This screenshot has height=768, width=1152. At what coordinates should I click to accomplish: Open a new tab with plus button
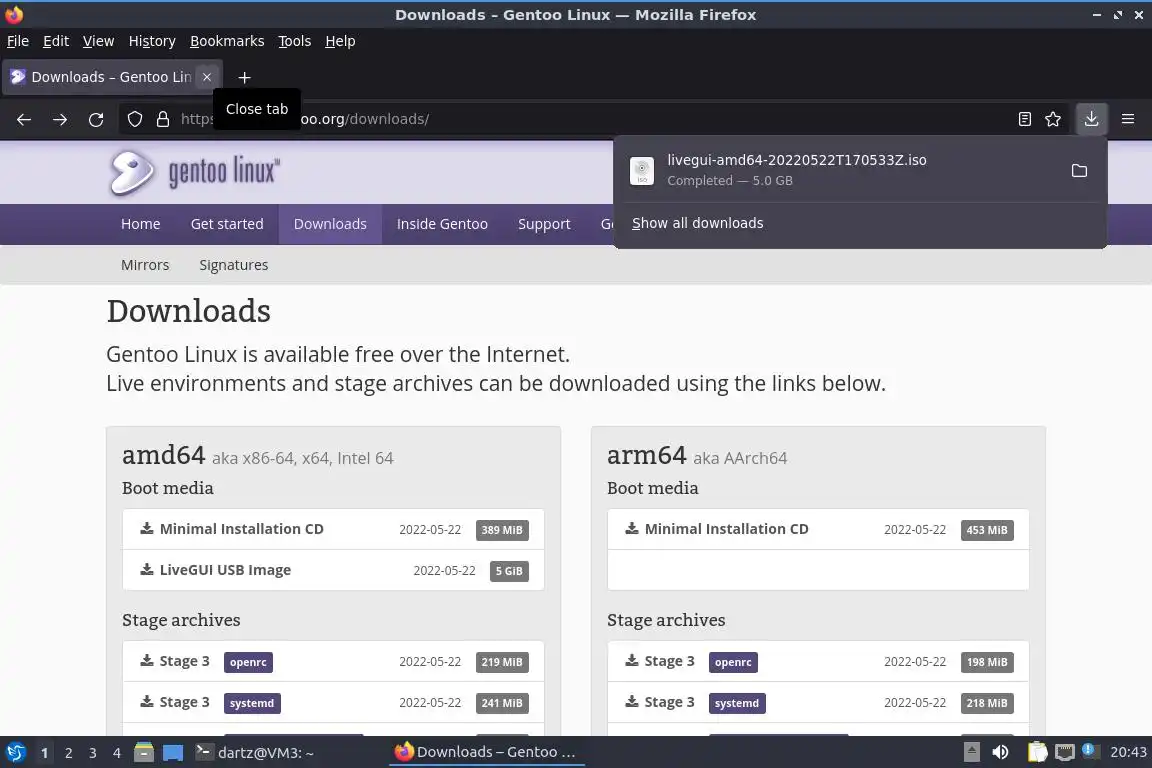pyautogui.click(x=245, y=77)
